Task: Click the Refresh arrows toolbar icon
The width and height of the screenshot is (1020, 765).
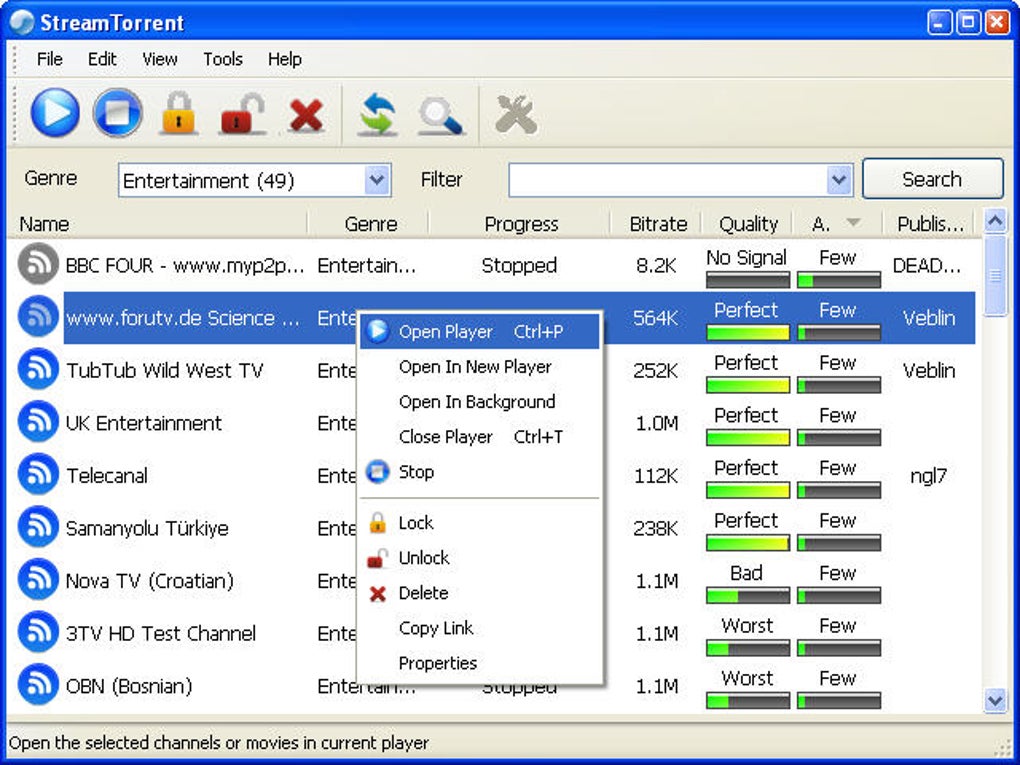Action: (x=378, y=114)
